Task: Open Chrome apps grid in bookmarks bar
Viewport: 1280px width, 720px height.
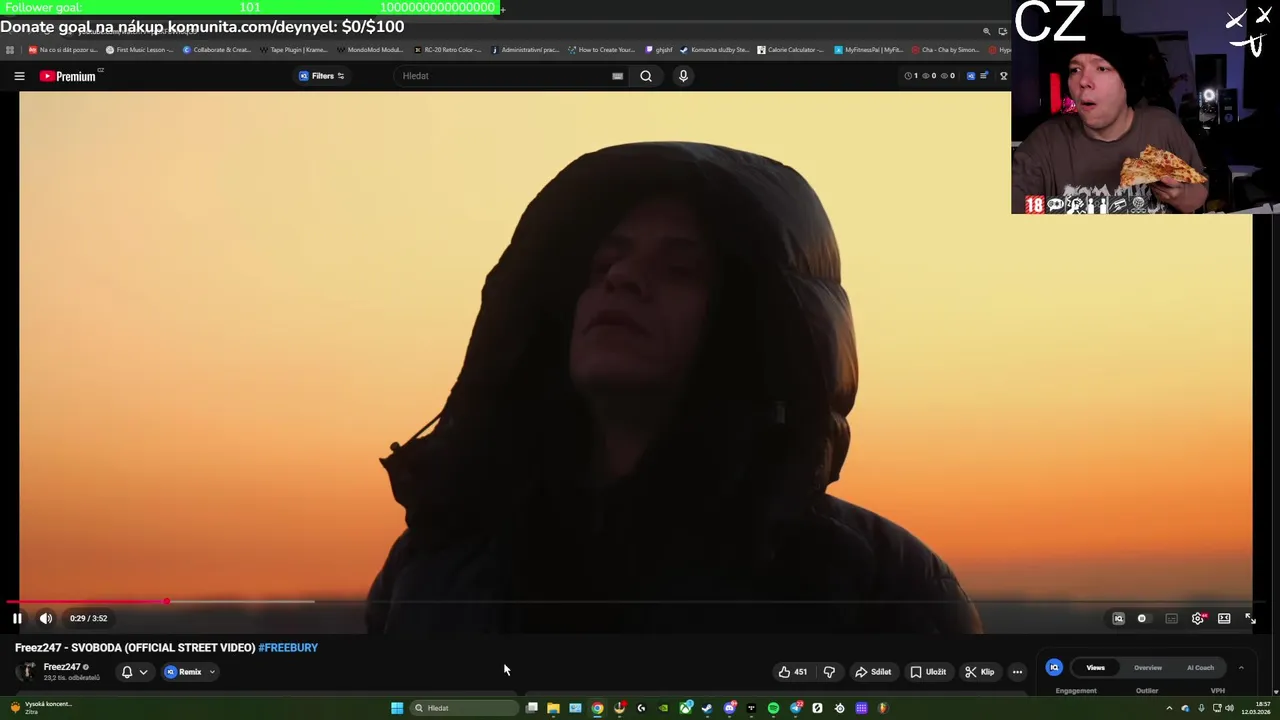Action: (10, 50)
